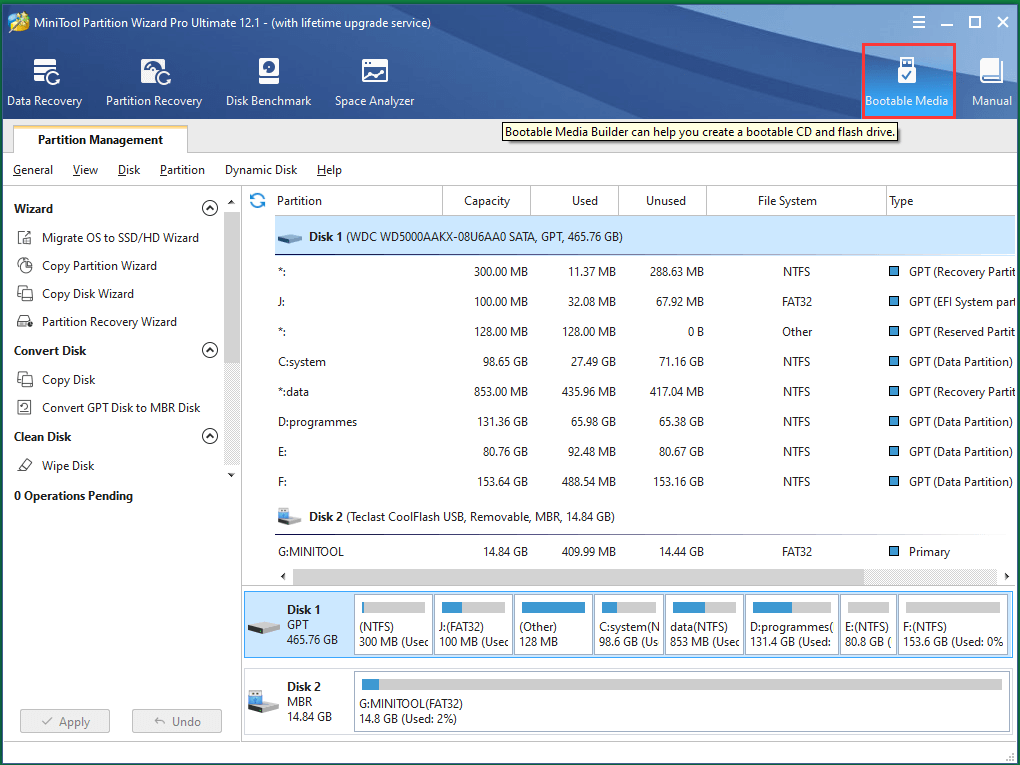This screenshot has width=1020, height=765.
Task: Select the C:system row in the partition list
Action: pyautogui.click(x=645, y=362)
